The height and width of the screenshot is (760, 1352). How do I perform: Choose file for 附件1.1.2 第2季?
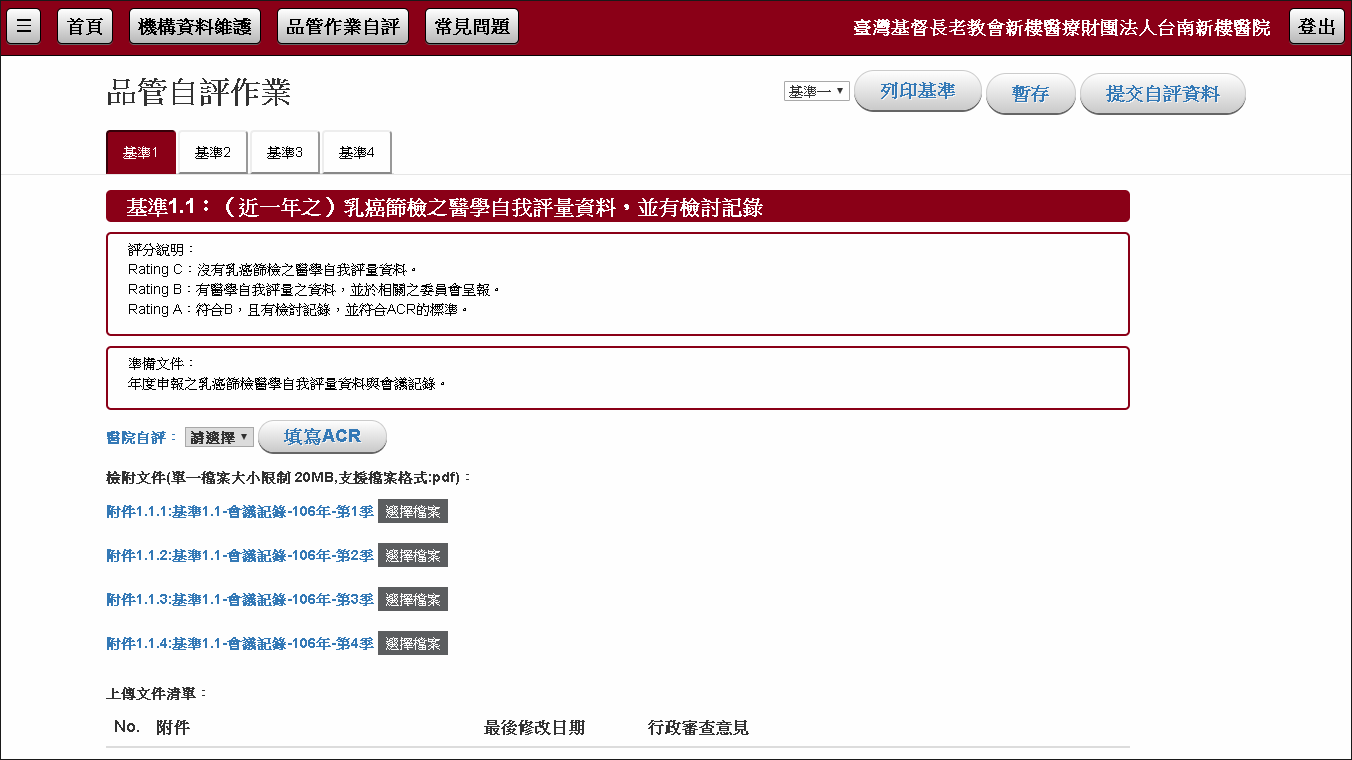click(412, 556)
